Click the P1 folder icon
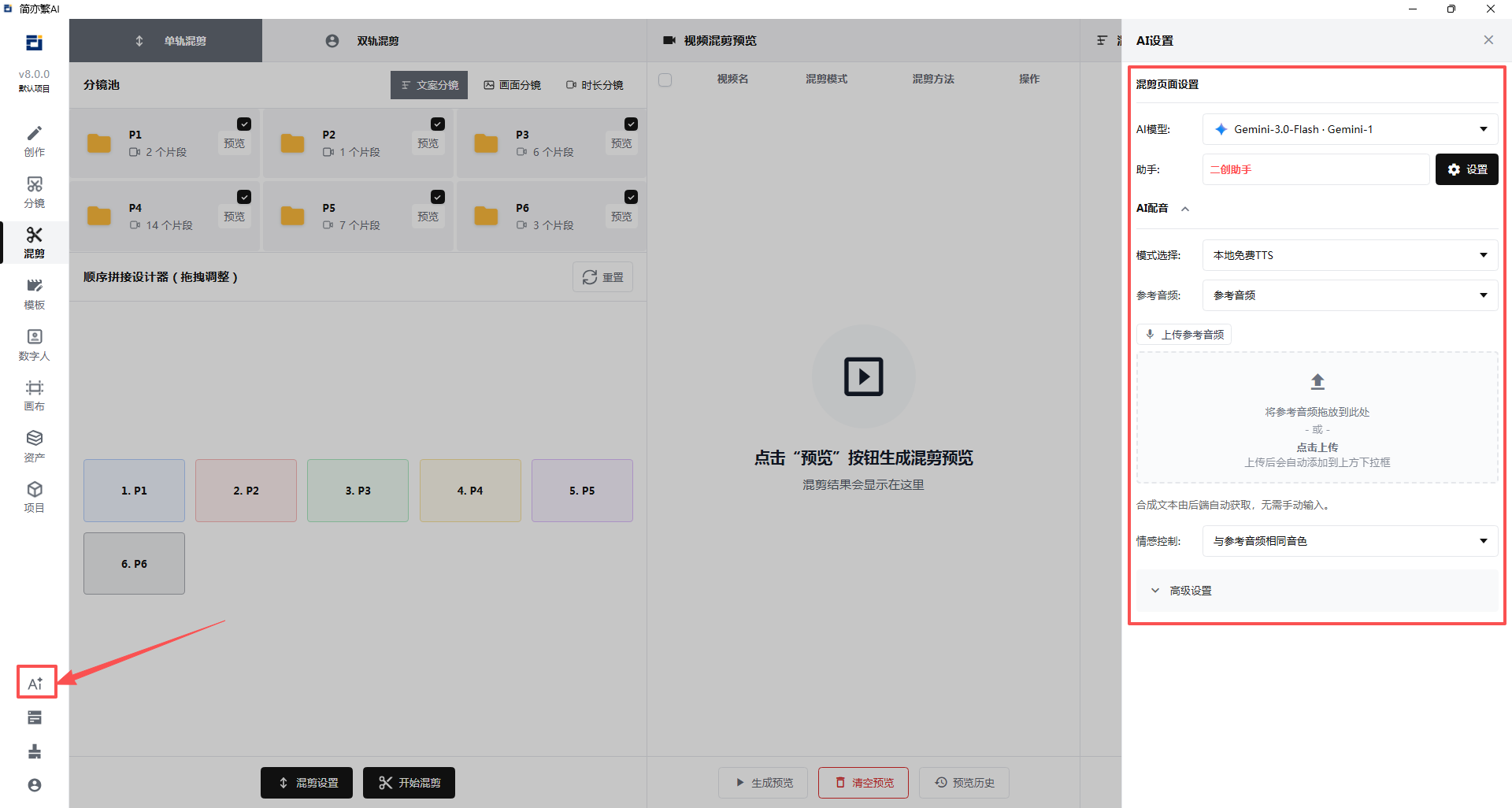 [99, 143]
